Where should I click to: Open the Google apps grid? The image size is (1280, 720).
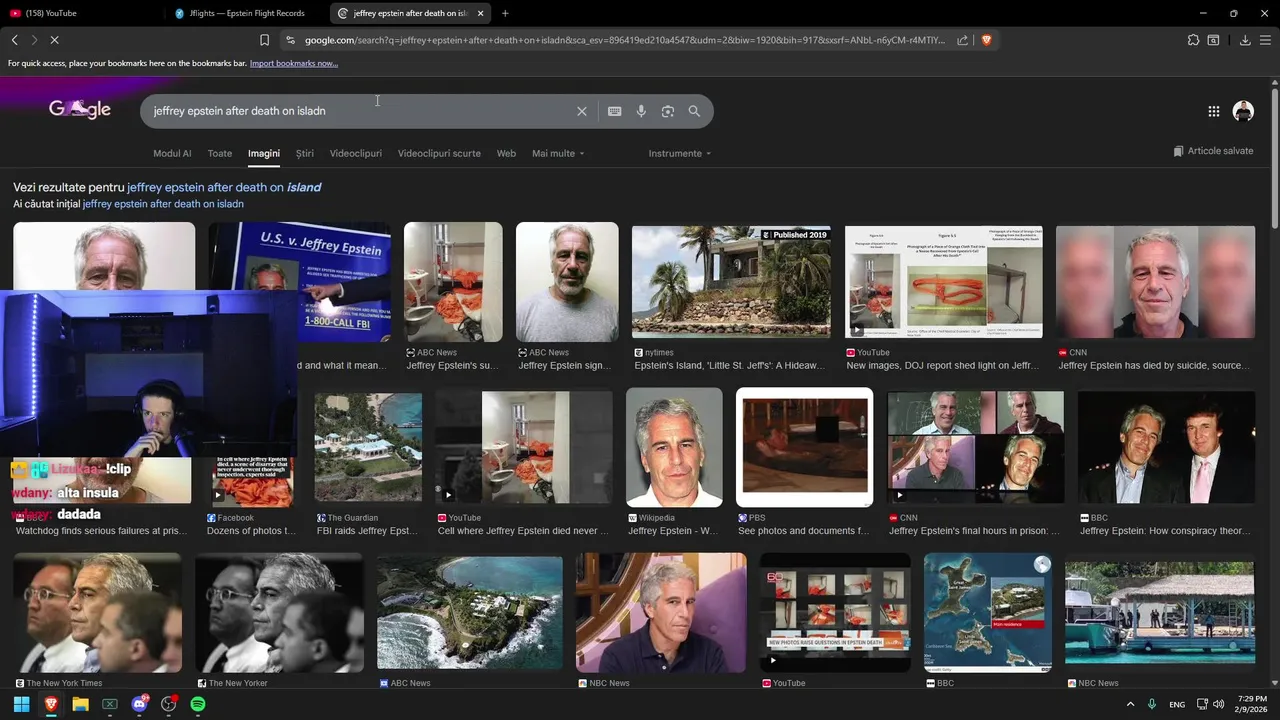click(1213, 111)
